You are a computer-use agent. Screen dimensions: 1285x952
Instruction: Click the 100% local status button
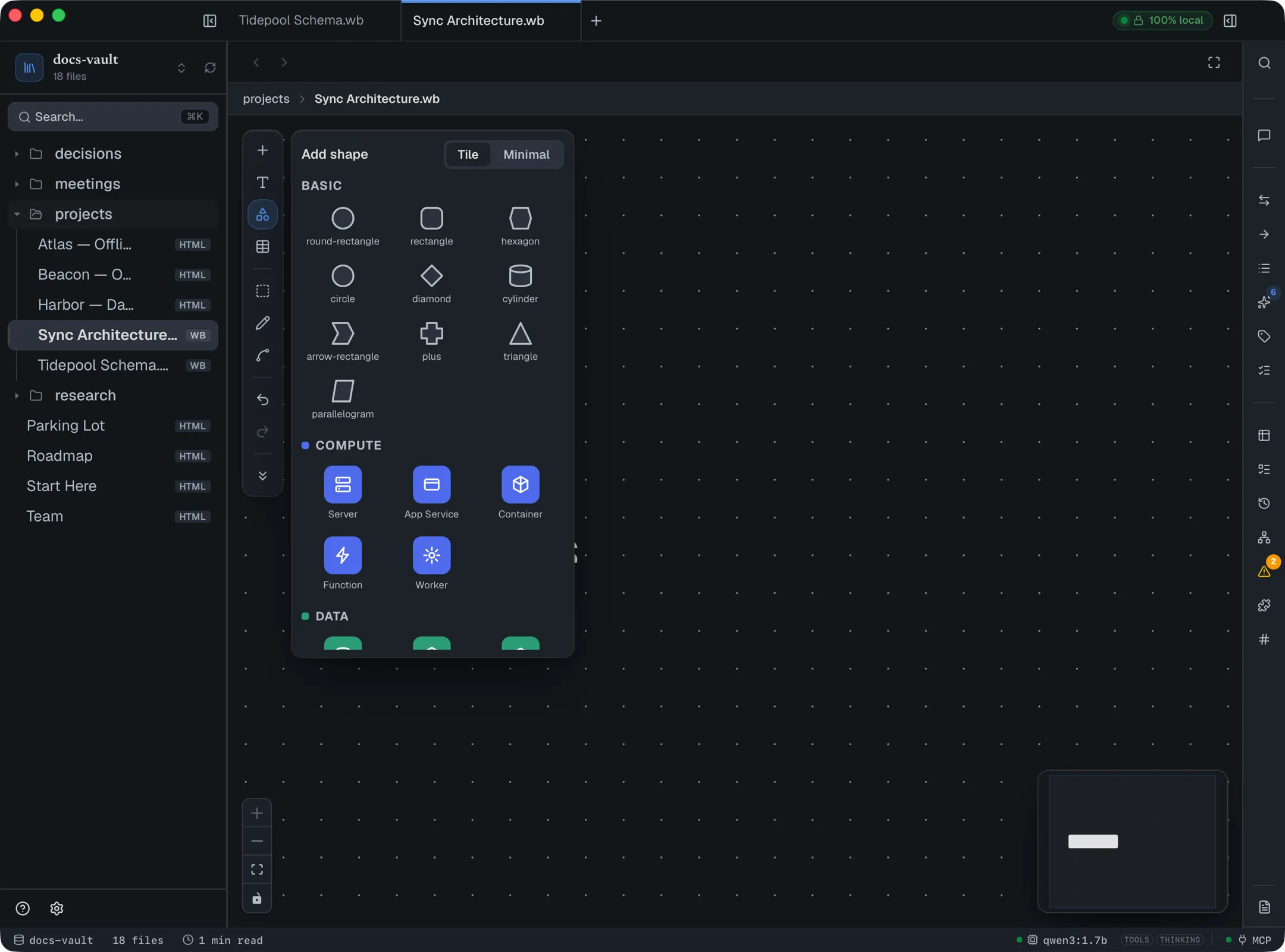[1162, 20]
